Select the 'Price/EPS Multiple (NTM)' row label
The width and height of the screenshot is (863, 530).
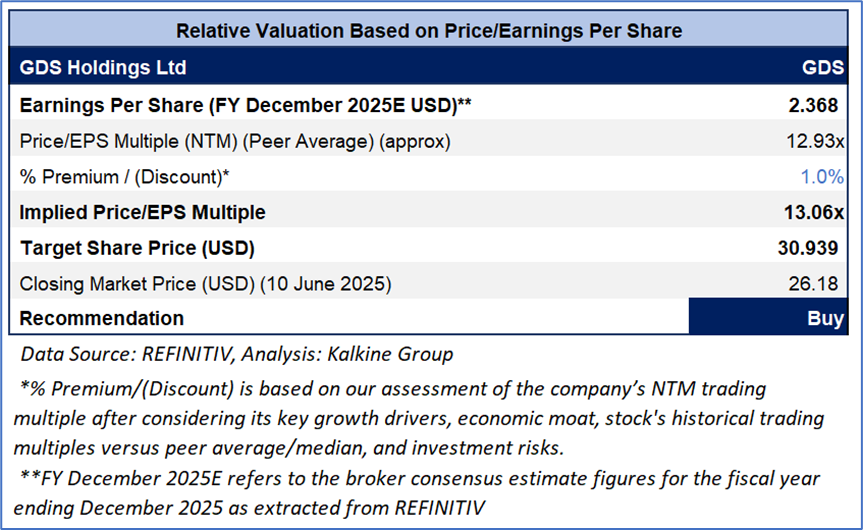point(235,141)
